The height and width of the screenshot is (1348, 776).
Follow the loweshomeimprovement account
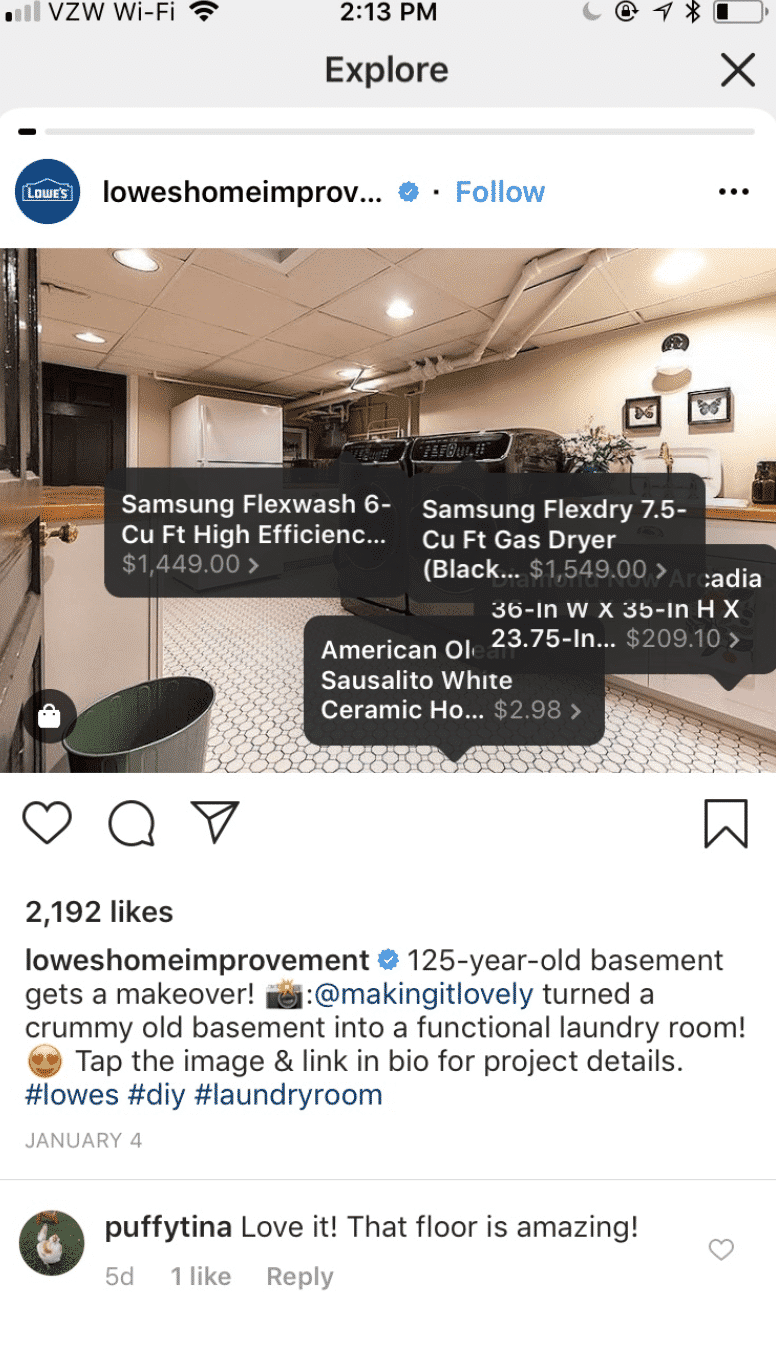point(500,192)
